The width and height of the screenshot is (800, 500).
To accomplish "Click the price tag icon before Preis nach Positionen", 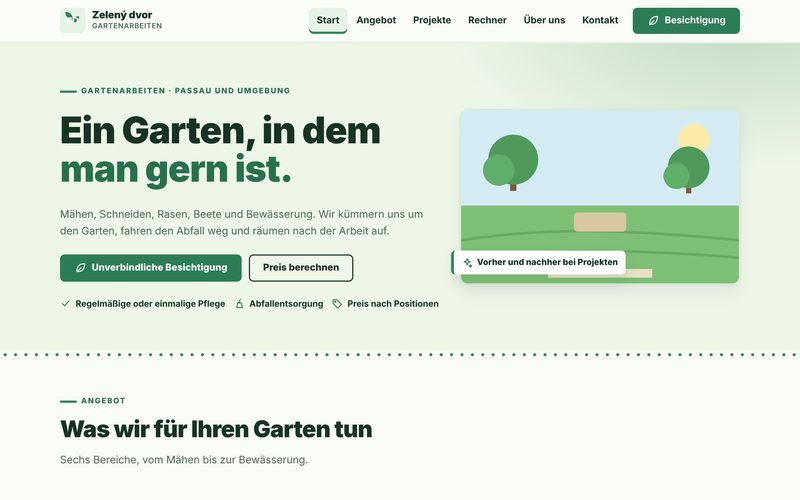I will point(337,304).
